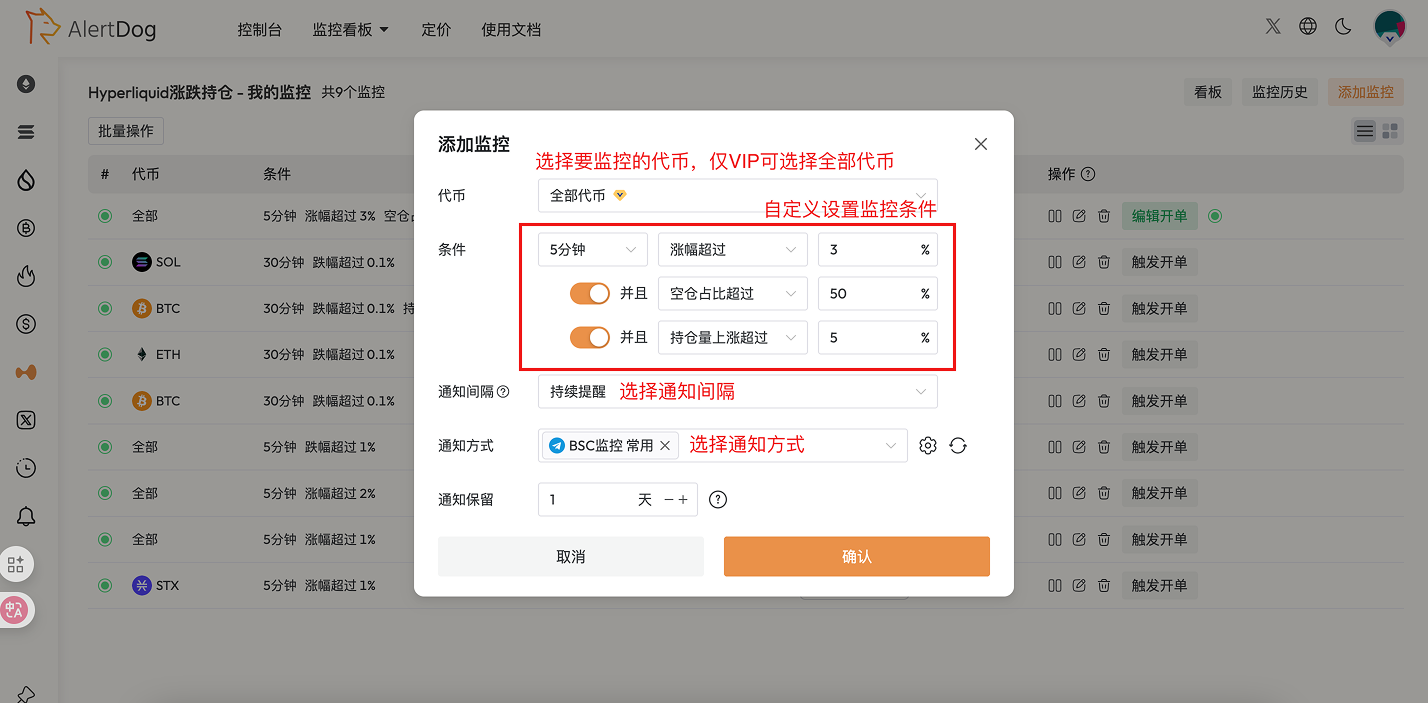This screenshot has width=1428, height=703.
Task: Edit the ETH monitor row
Action: pyautogui.click(x=1079, y=354)
